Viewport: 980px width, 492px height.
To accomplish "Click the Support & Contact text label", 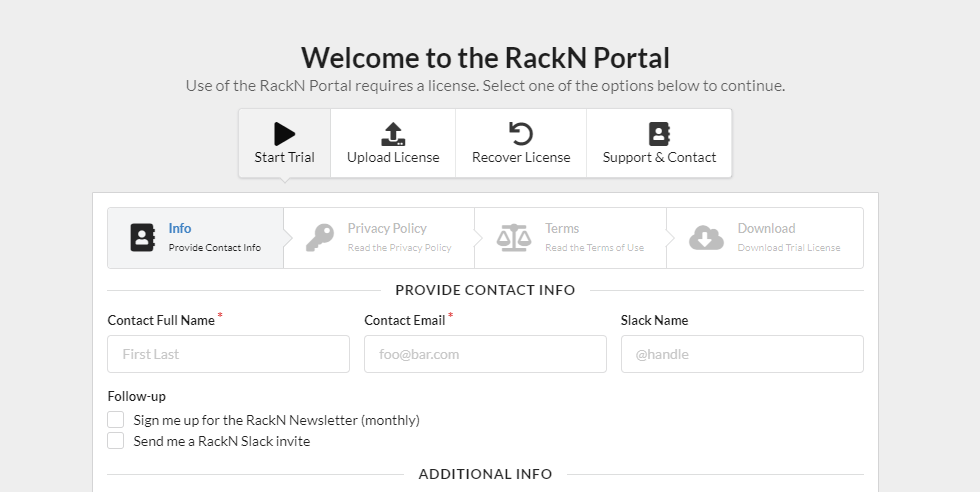I will pyautogui.click(x=659, y=157).
